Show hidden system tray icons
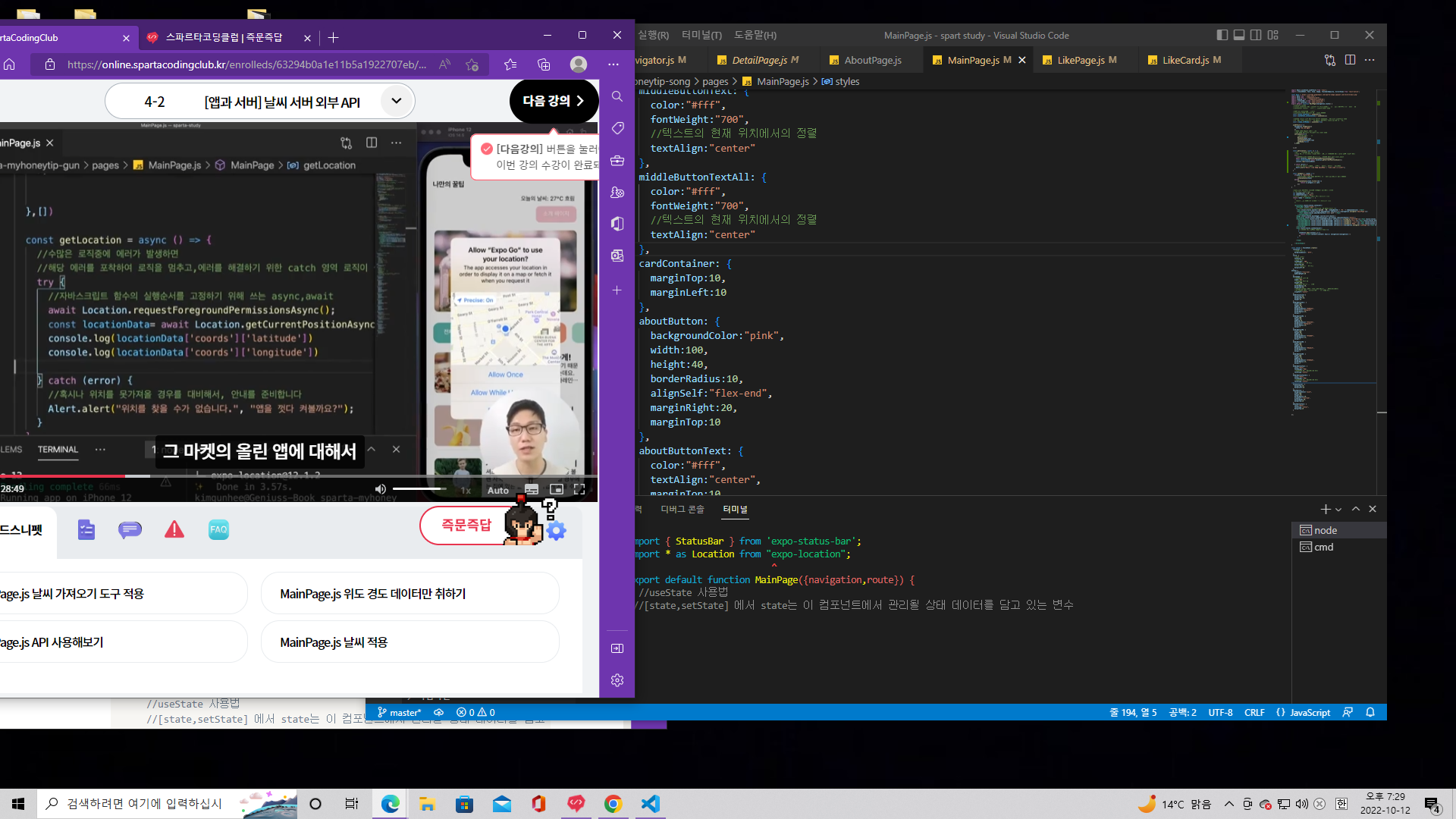This screenshot has width=1456, height=819. (1228, 804)
